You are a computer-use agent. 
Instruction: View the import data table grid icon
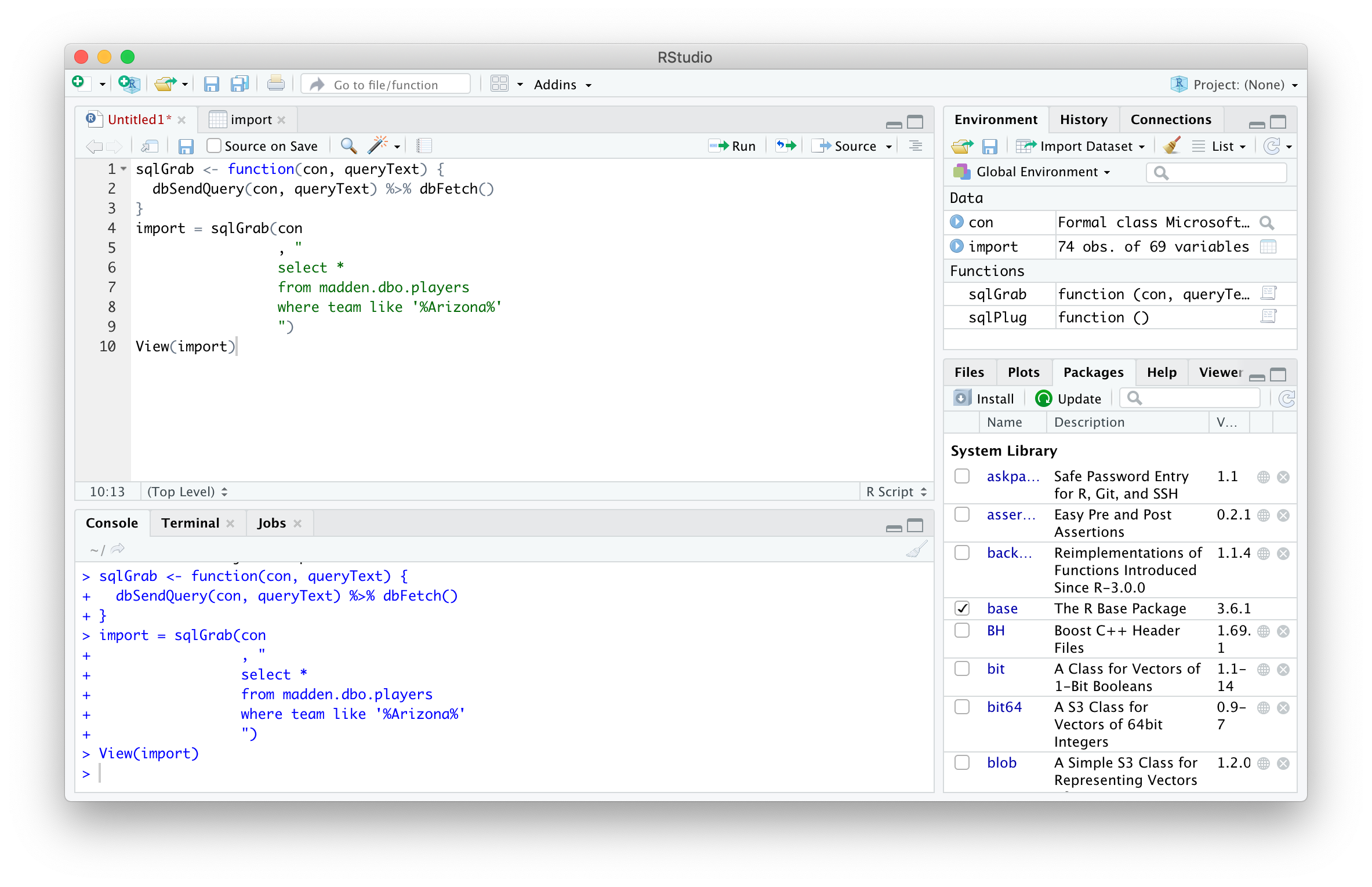[x=1268, y=247]
